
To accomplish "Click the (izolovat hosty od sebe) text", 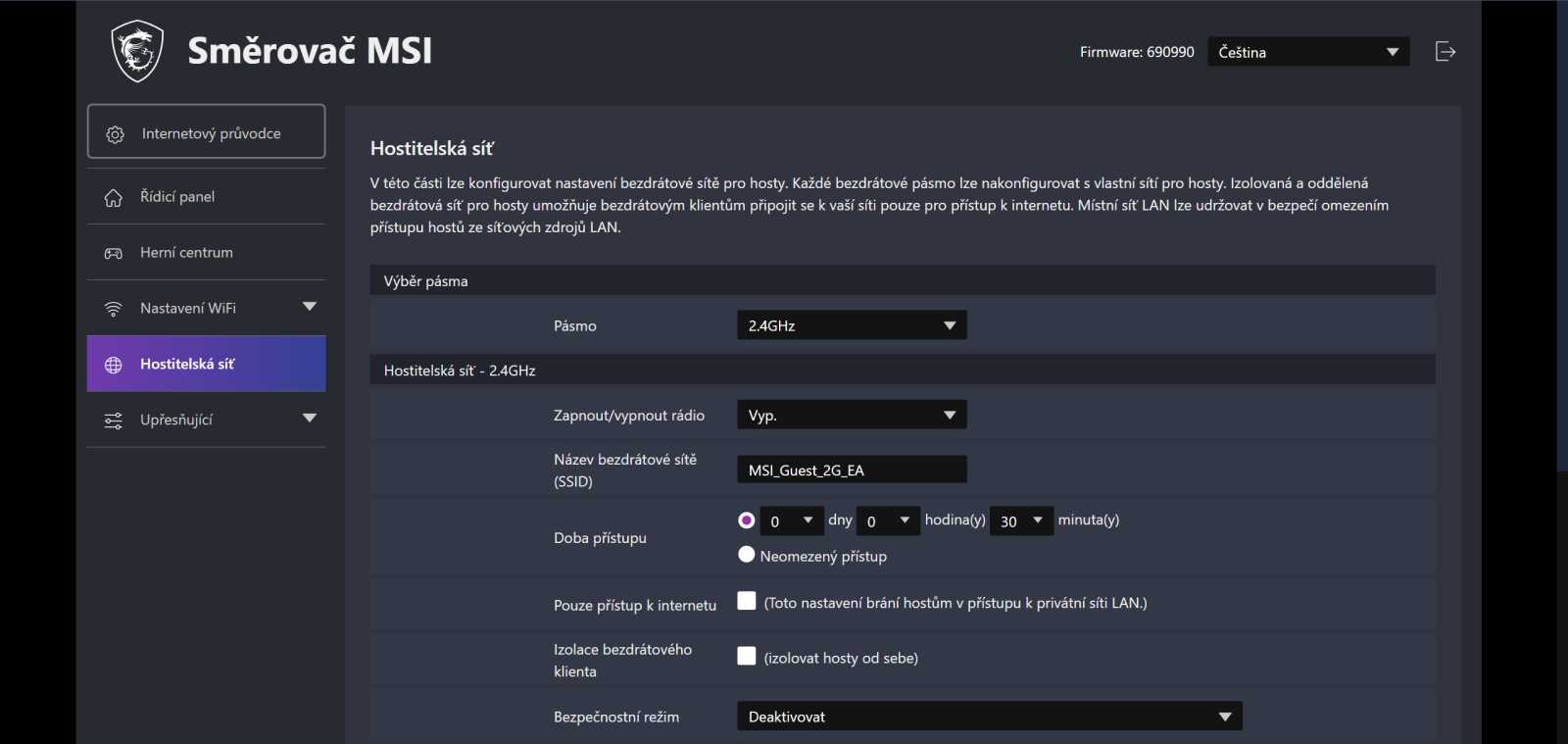I will (x=841, y=658).
